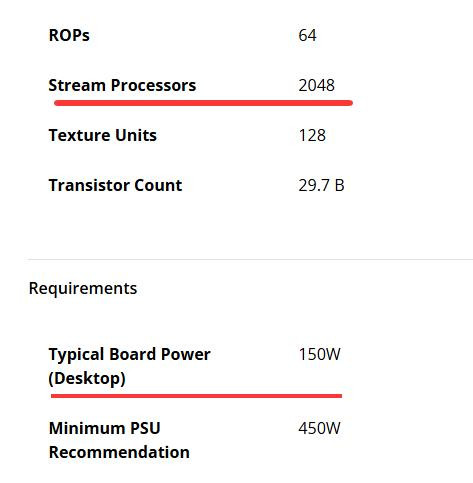Click red underline beneath Typical Board Power
This screenshot has width=473, height=483.
(x=196, y=396)
